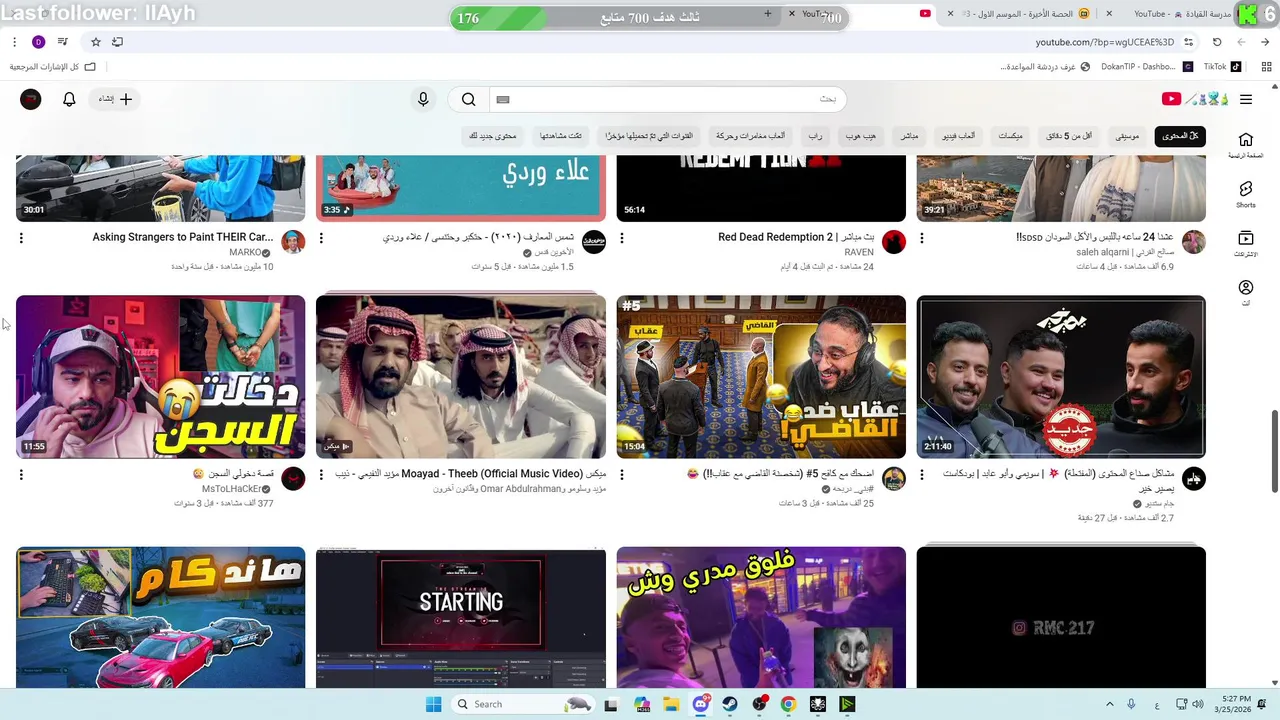The width and height of the screenshot is (1280, 720).
Task: Click the taskbar volume icon
Action: [1198, 704]
